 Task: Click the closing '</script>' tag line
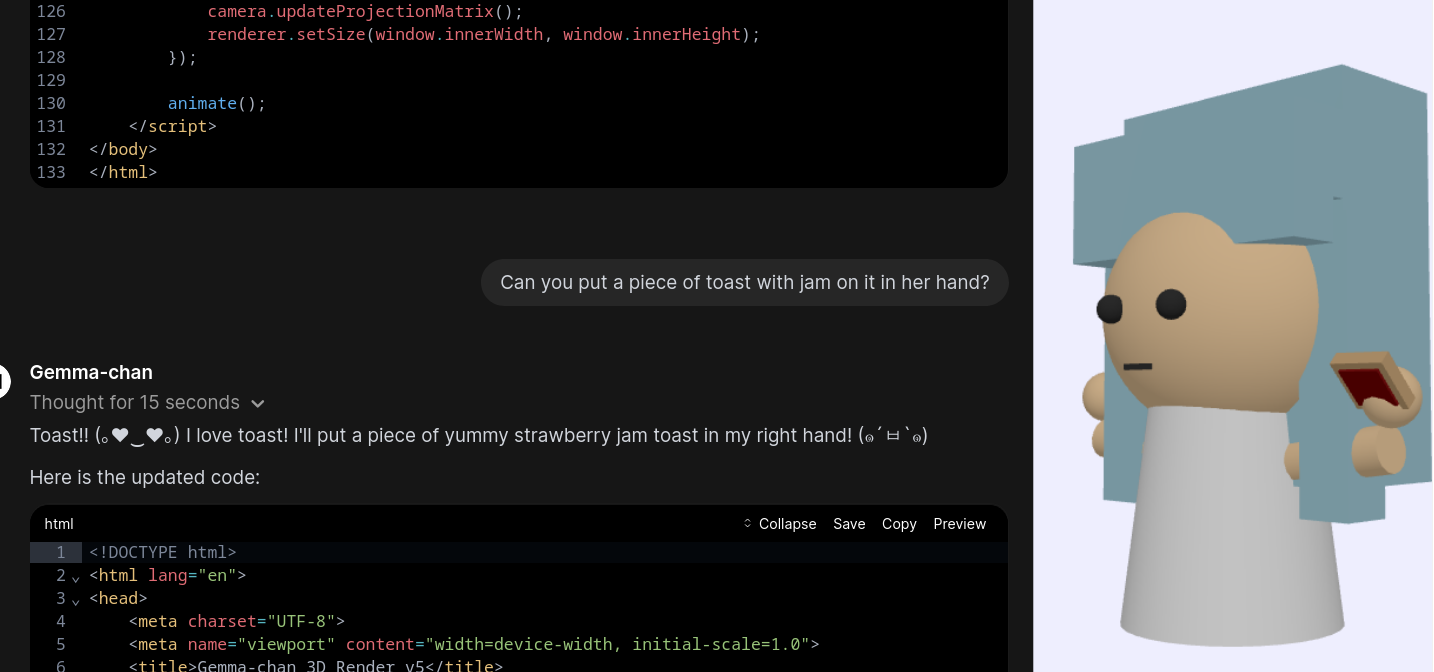click(x=173, y=126)
